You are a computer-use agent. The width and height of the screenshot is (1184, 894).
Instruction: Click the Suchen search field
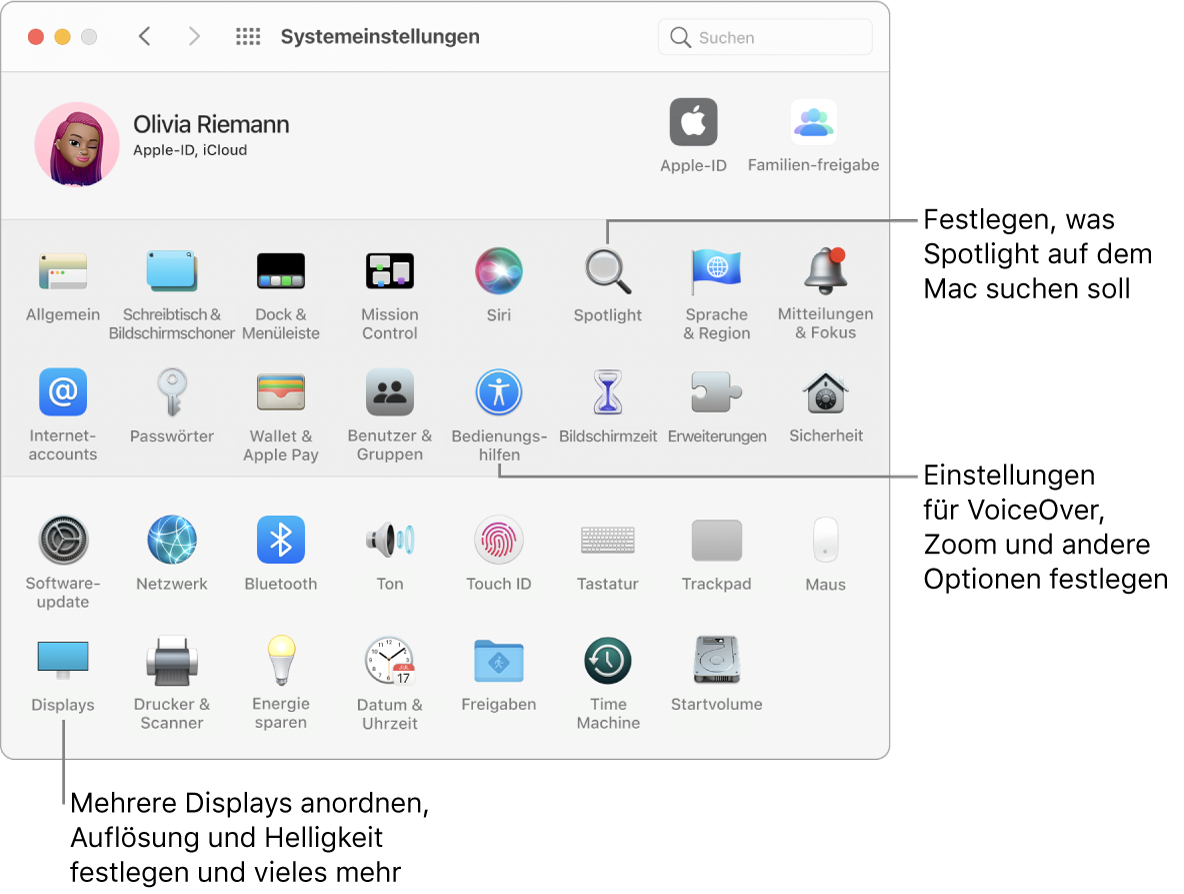point(765,36)
